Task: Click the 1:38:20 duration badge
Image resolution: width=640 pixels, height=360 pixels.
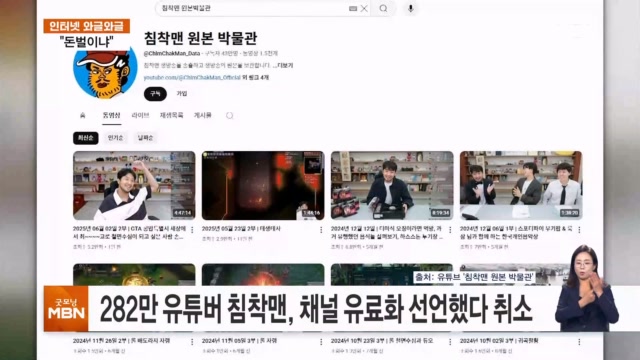Action: point(569,213)
